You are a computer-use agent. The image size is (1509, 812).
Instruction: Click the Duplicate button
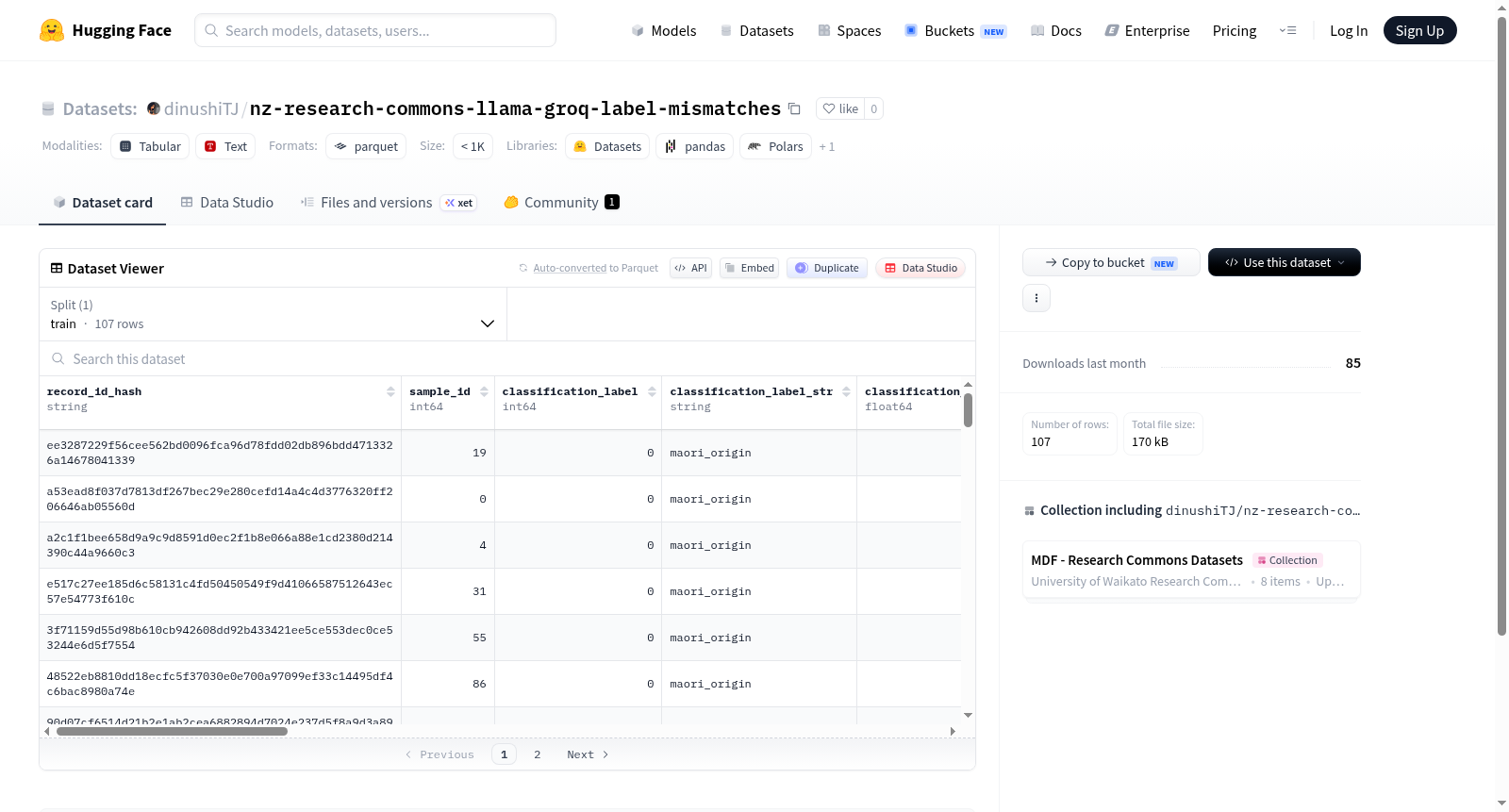pyautogui.click(x=827, y=268)
